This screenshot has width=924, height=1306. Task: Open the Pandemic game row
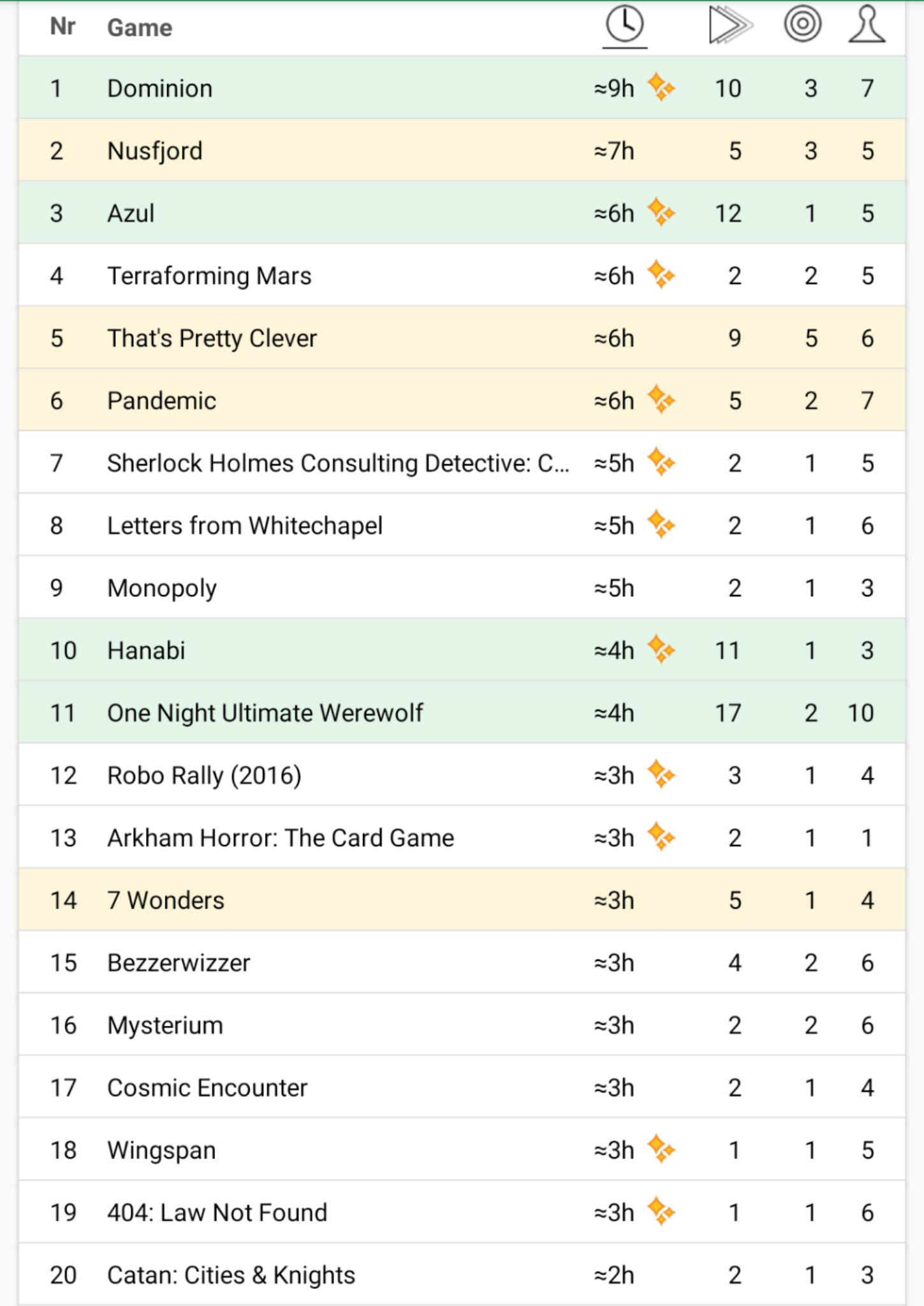pos(462,400)
